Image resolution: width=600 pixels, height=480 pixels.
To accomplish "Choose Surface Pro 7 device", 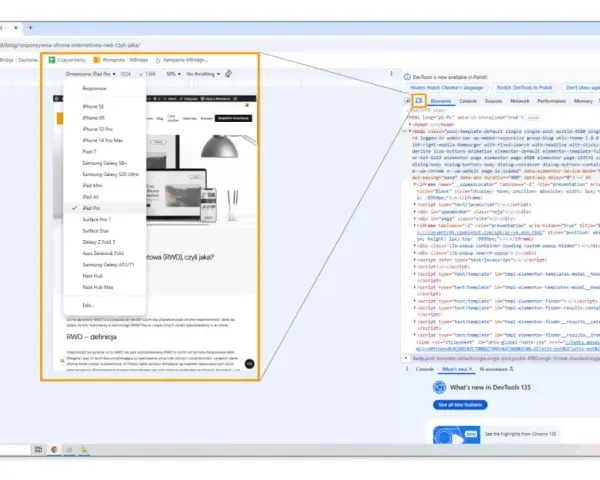I will pyautogui.click(x=104, y=220).
